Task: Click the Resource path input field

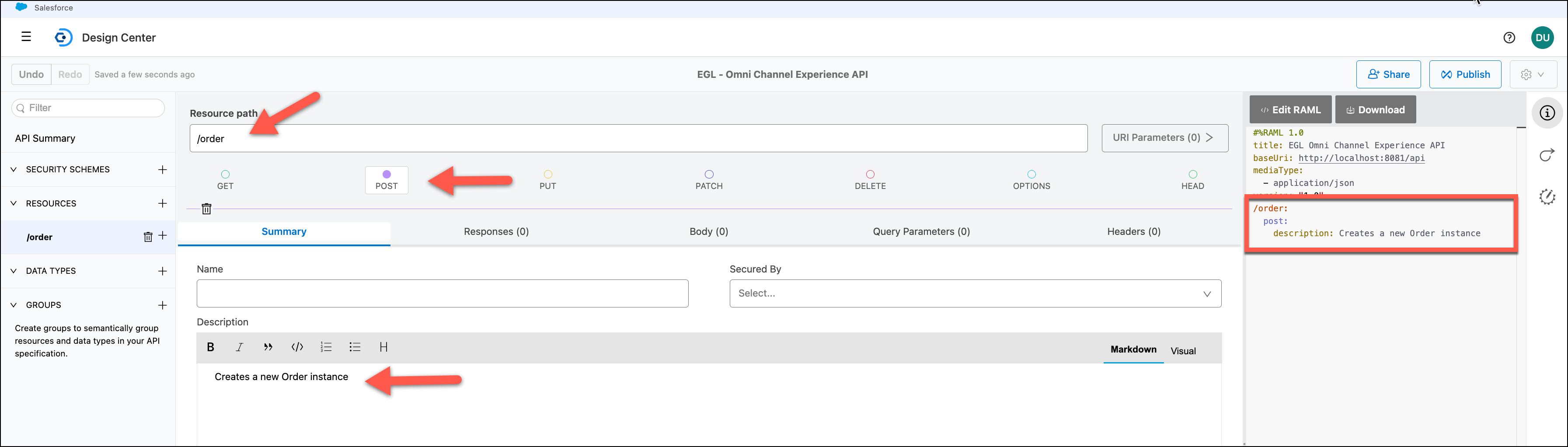Action: (638, 139)
